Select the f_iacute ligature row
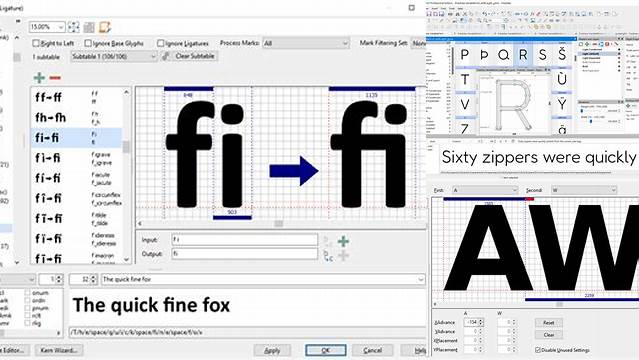This screenshot has height=360, width=639. point(76,178)
